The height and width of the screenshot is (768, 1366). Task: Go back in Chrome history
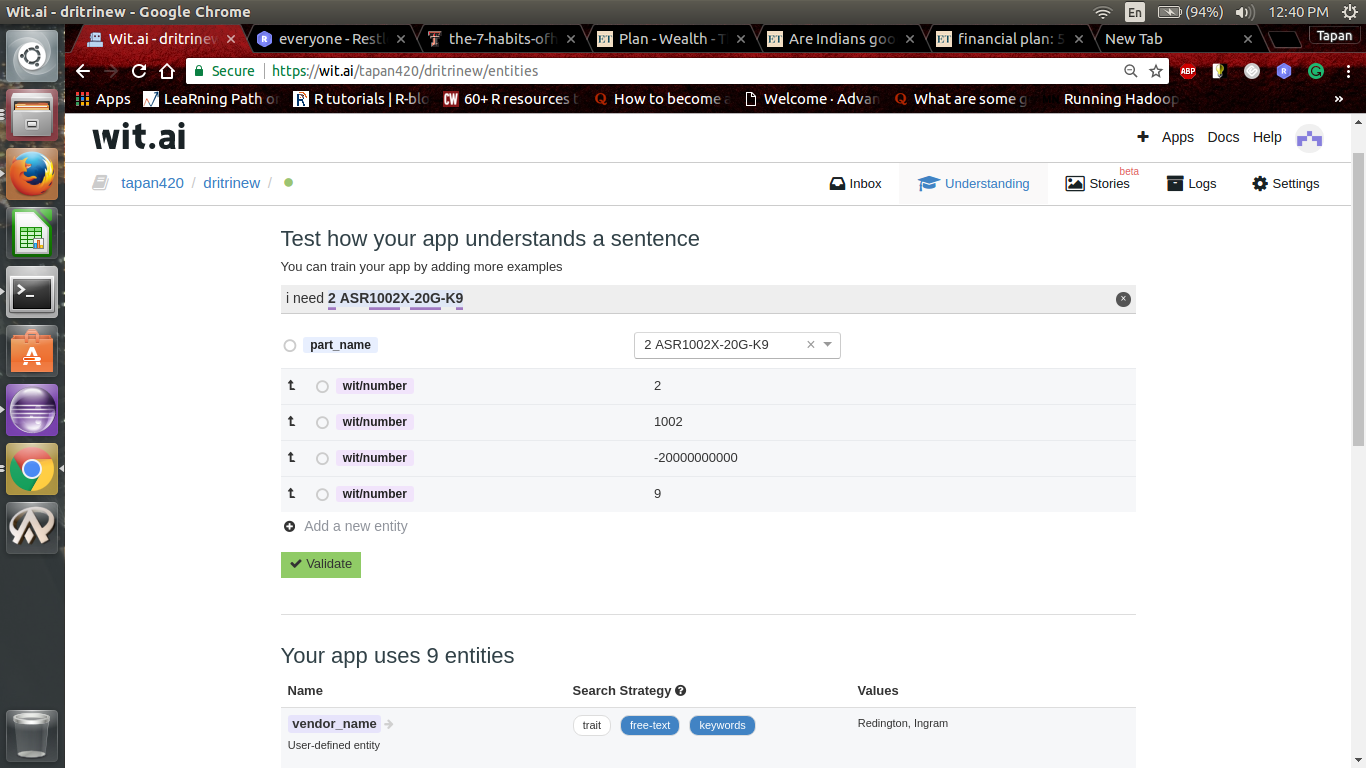(x=83, y=71)
